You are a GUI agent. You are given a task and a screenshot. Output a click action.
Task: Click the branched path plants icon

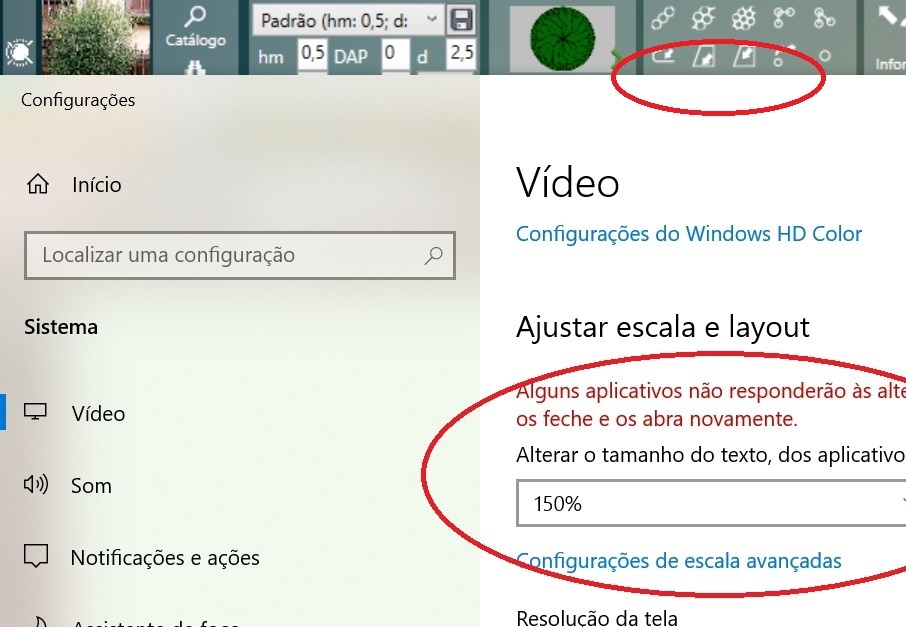[824, 17]
